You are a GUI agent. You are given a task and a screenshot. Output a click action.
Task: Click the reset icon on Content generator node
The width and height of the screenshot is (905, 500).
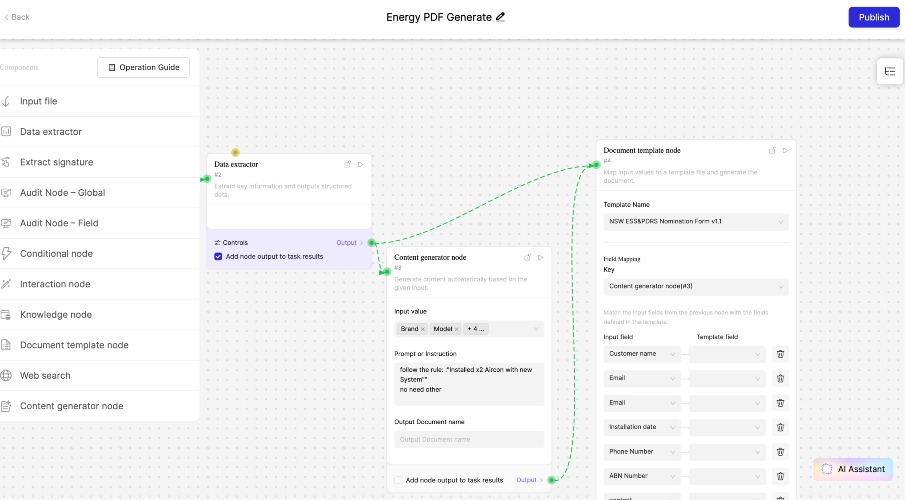tap(528, 257)
